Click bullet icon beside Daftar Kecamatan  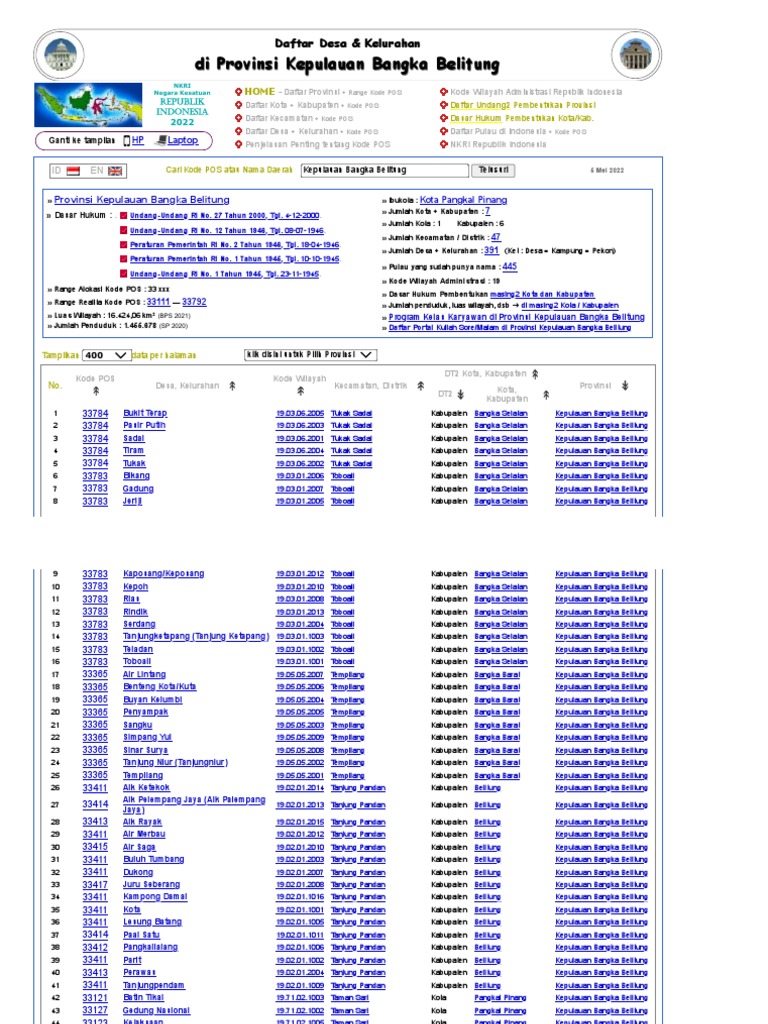[x=239, y=118]
